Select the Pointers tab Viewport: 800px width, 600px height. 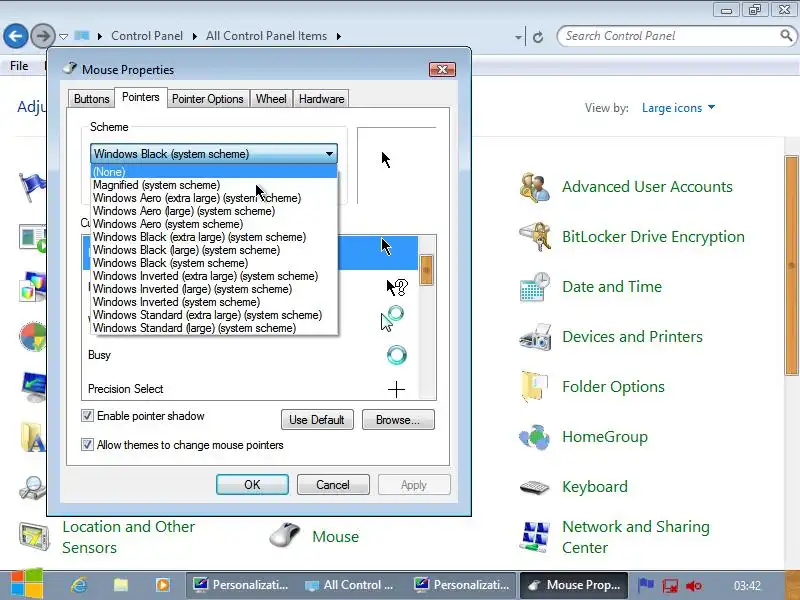point(141,97)
